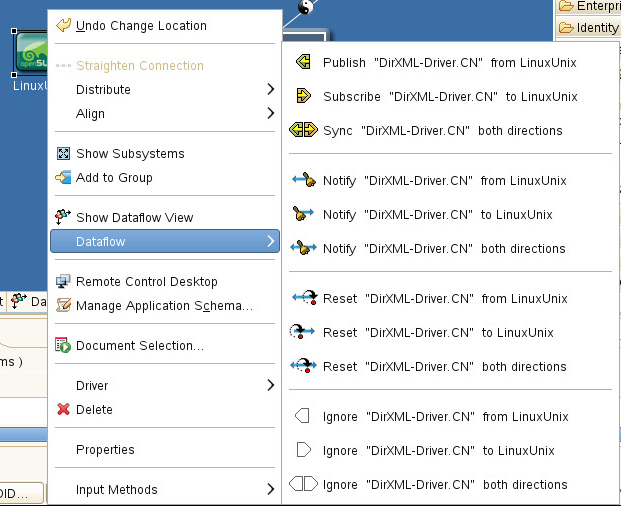
Task: Select Show Subsystems
Action: 165,154
